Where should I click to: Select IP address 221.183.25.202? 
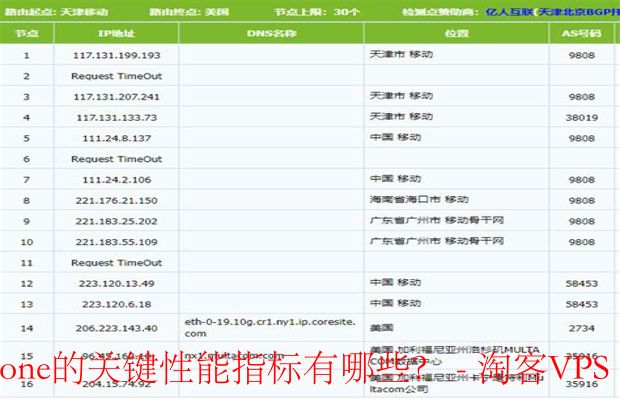point(117,221)
